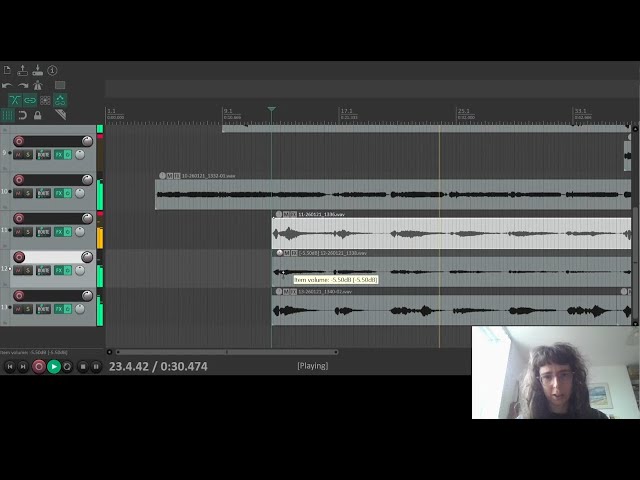Bypass FX on track 13
640x480 pixels.
68,309
